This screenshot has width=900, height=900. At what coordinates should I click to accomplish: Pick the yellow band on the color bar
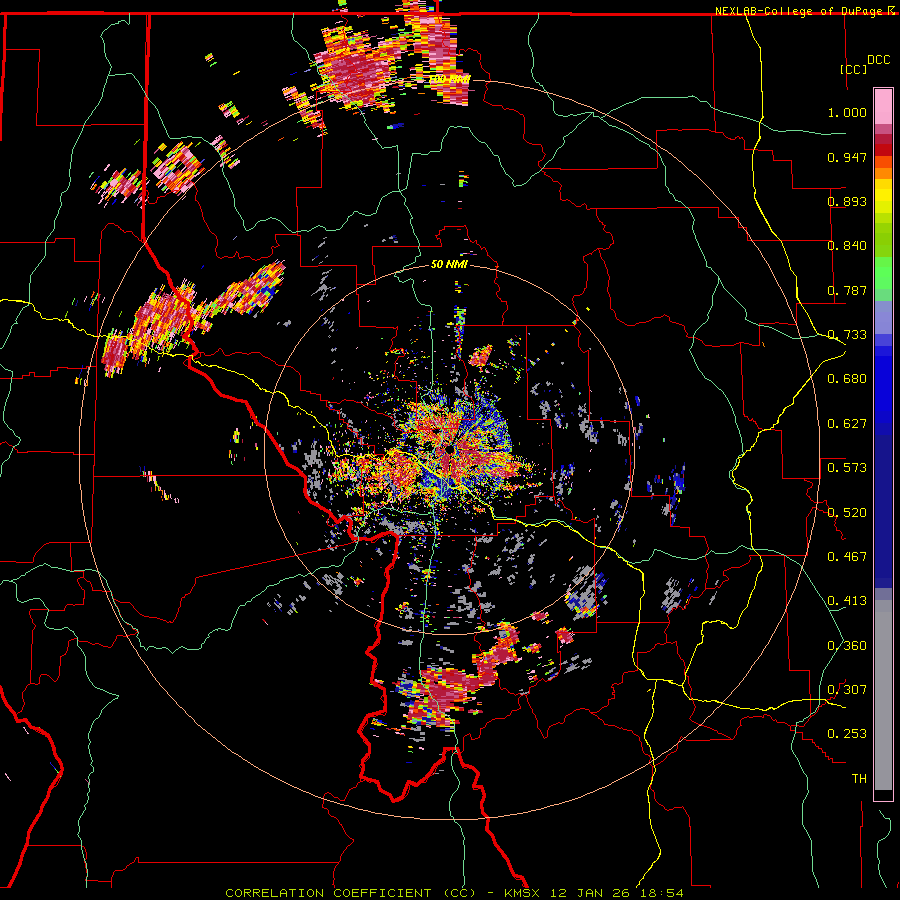[883, 201]
